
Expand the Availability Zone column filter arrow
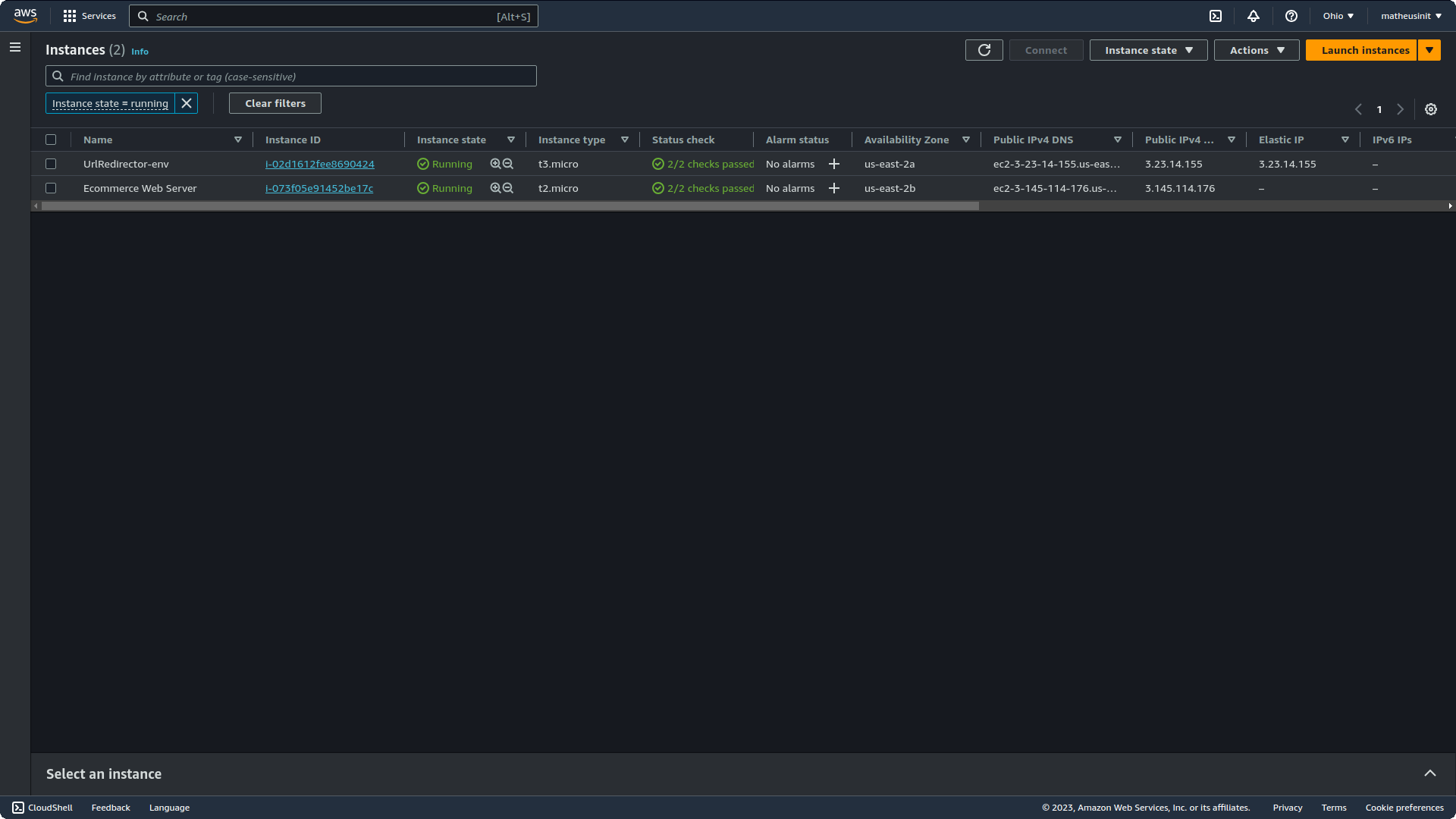[966, 140]
